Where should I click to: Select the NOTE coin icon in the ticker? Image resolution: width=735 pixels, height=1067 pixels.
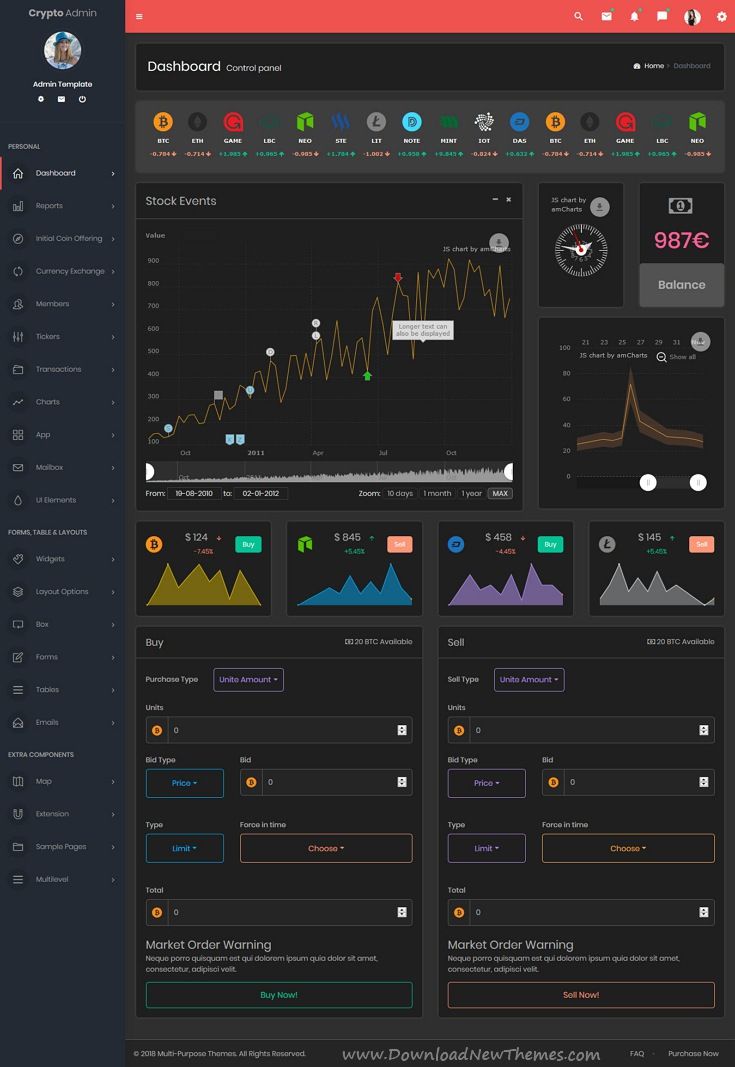pyautogui.click(x=412, y=122)
